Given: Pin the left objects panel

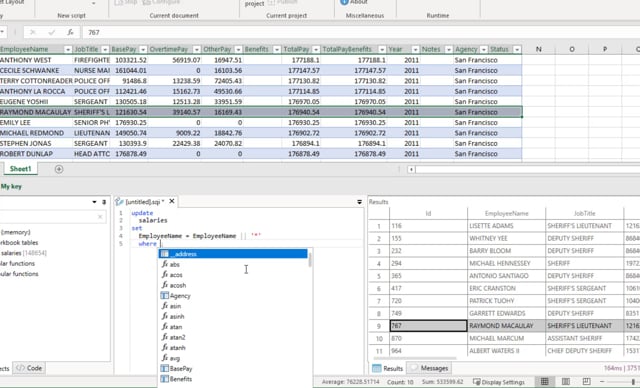Looking at the screenshot, I should (x=104, y=202).
